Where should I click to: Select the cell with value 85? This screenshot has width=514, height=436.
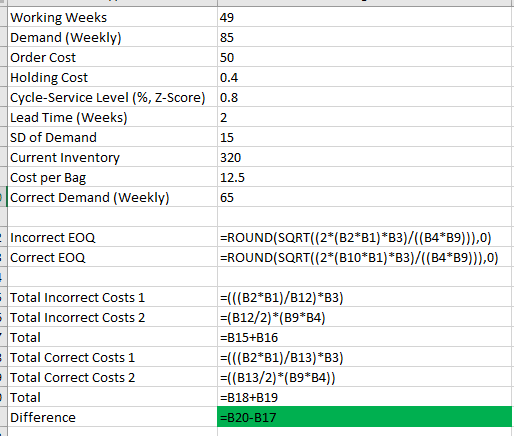coord(365,37)
